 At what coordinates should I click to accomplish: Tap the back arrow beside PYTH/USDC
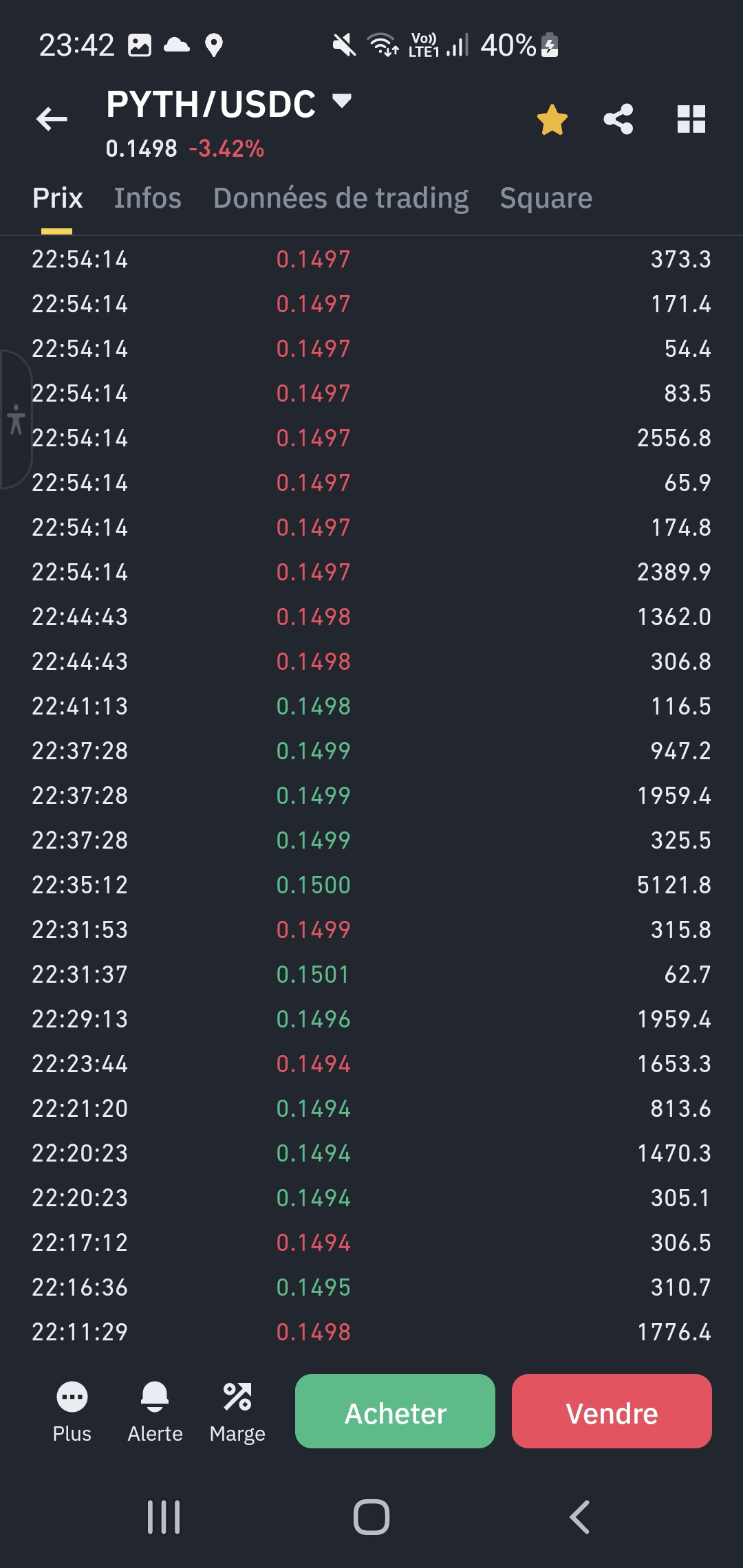pyautogui.click(x=52, y=119)
